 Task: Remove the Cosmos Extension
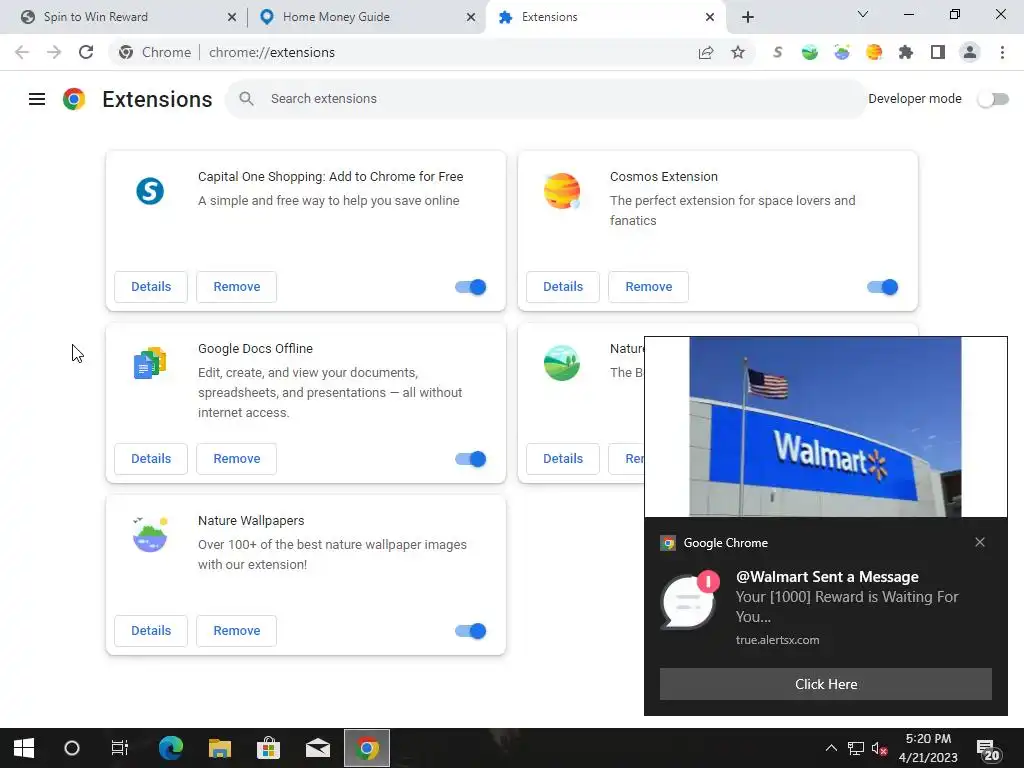(648, 287)
